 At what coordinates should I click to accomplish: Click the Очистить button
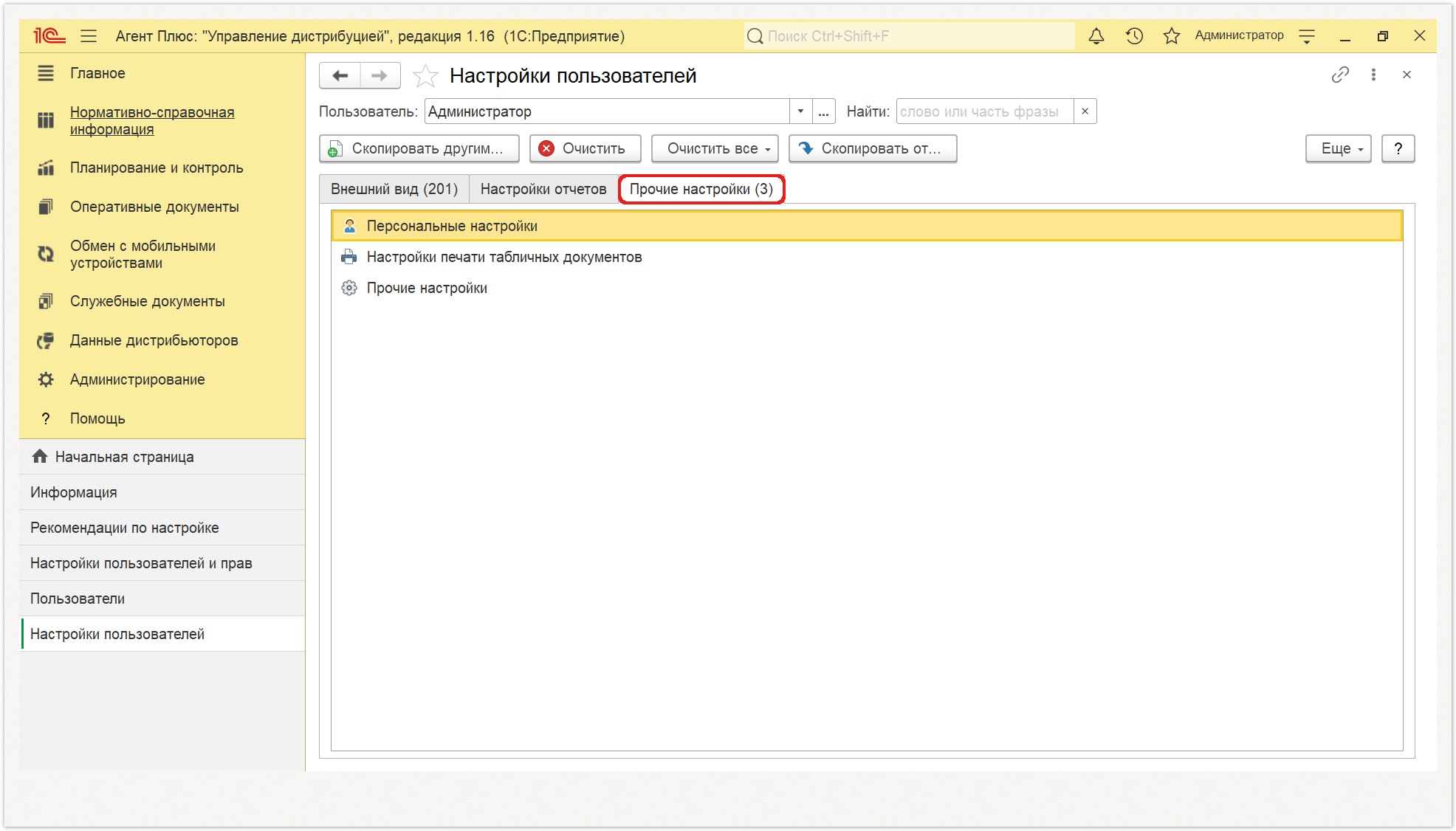pyautogui.click(x=585, y=148)
